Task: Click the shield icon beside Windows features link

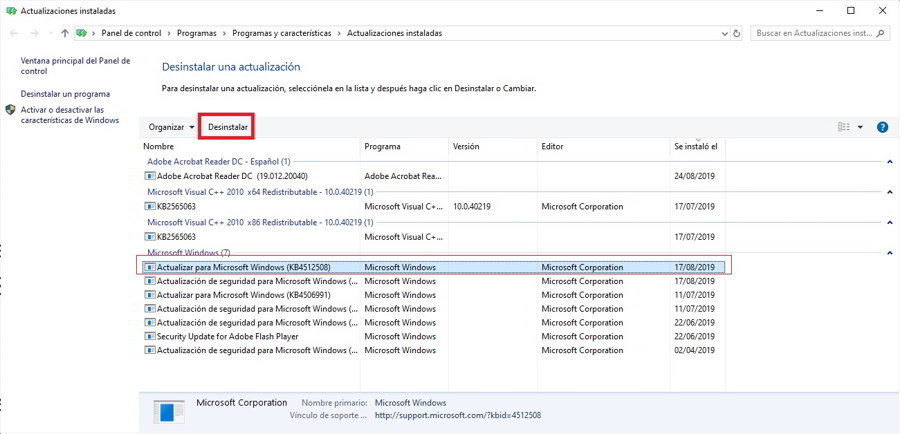Action: tap(10, 110)
